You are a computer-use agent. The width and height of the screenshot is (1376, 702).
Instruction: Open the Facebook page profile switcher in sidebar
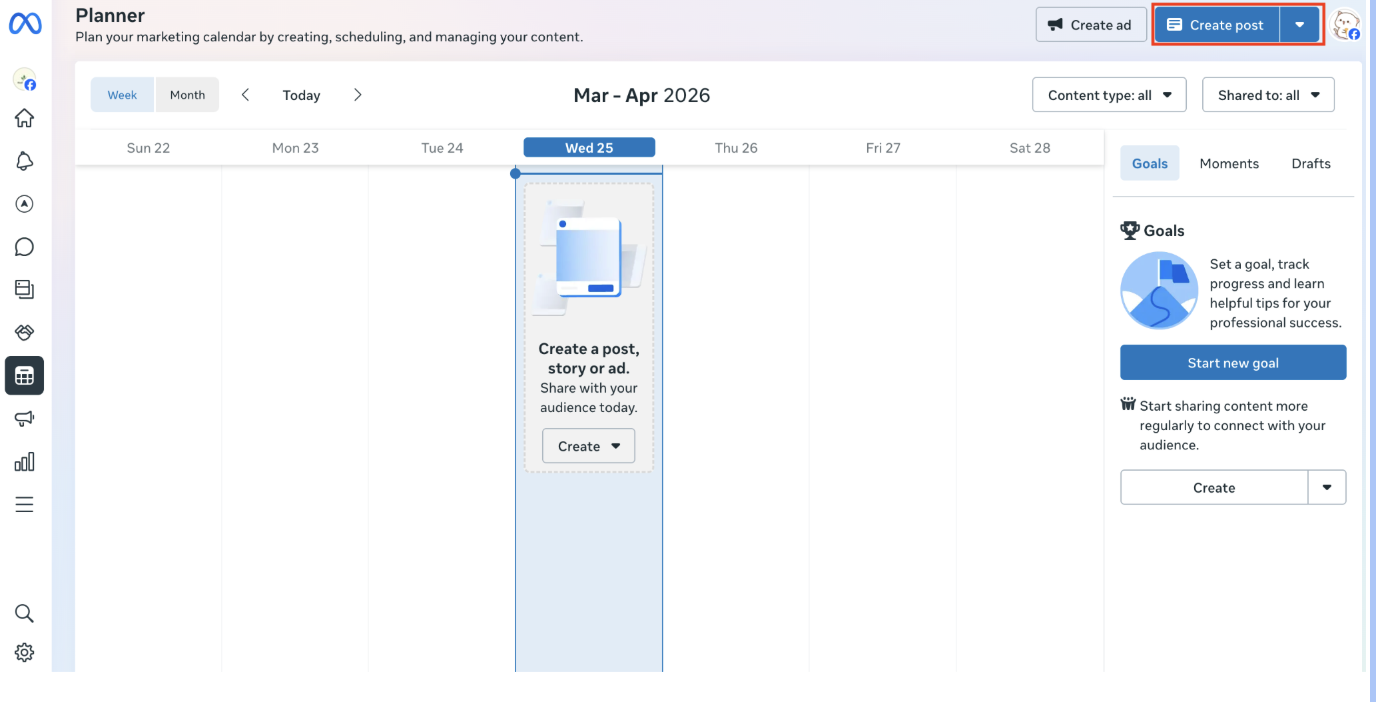point(25,79)
